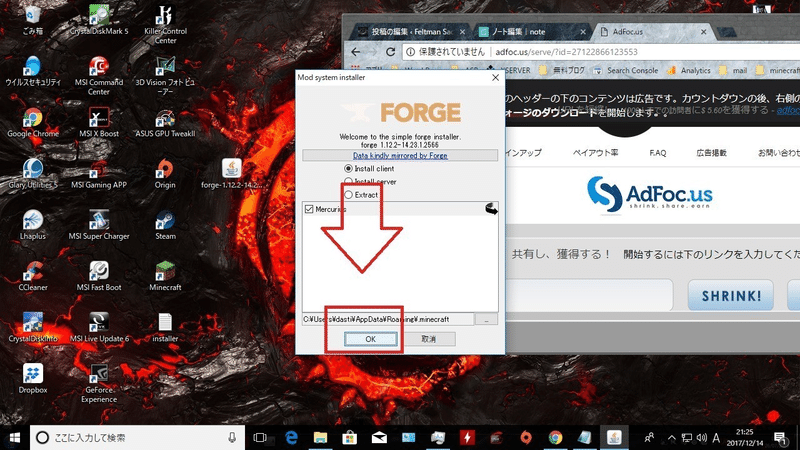Switch to Chrome via its taskbar icon
This screenshot has width=800, height=450.
(x=556, y=437)
